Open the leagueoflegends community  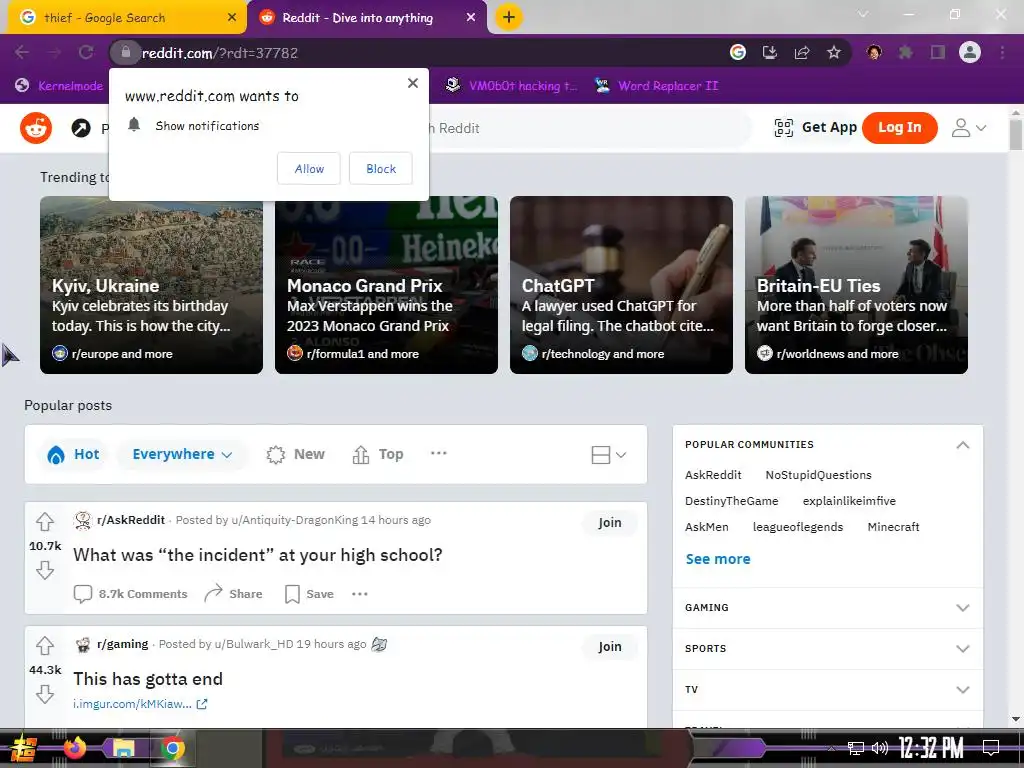pyautogui.click(x=797, y=526)
